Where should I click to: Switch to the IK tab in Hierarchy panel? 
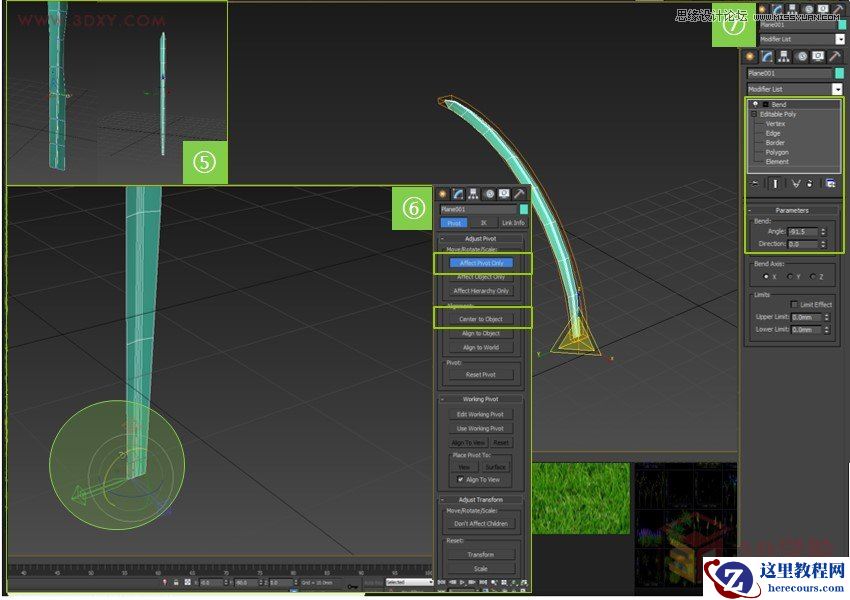(484, 223)
